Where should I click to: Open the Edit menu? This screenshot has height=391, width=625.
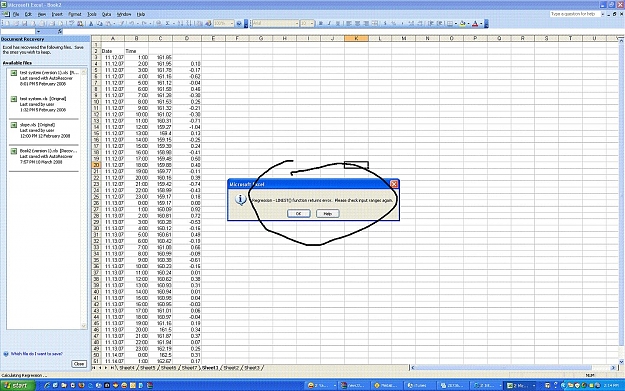click(28, 14)
